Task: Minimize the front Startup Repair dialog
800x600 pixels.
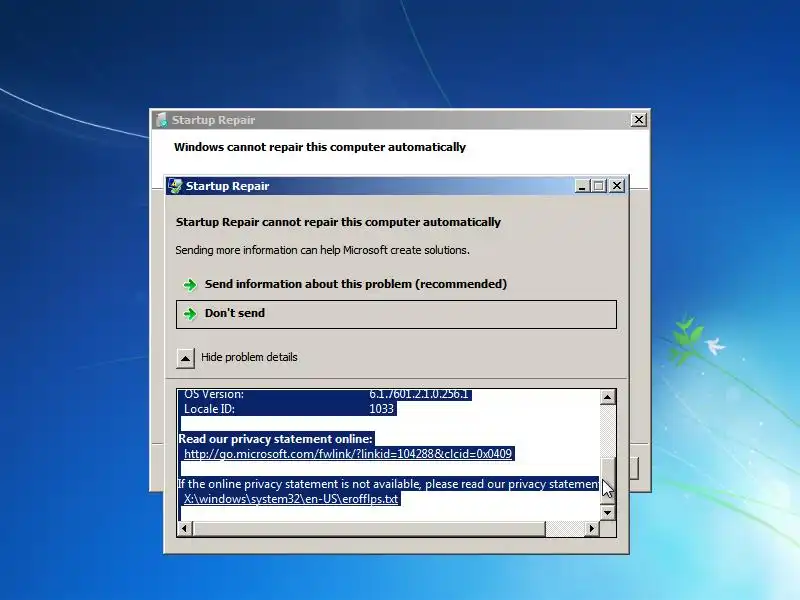Action: pos(582,186)
